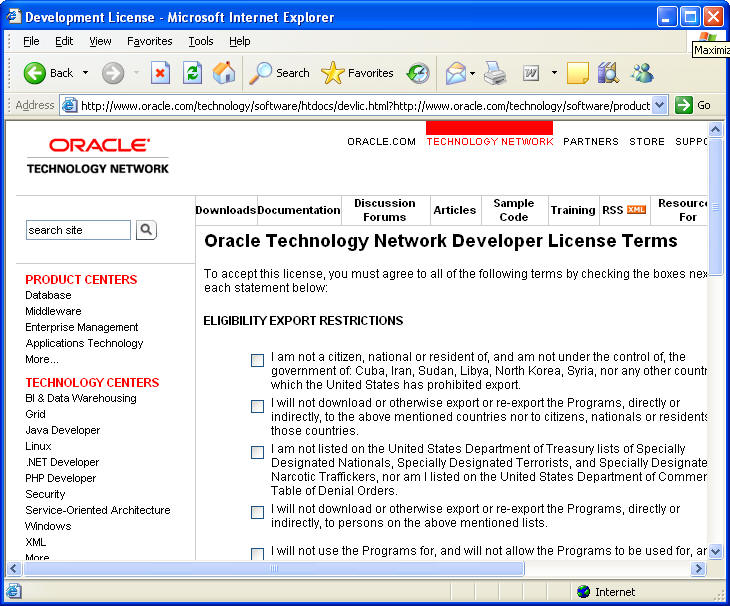
Task: Click into the search site field
Action: 78,230
